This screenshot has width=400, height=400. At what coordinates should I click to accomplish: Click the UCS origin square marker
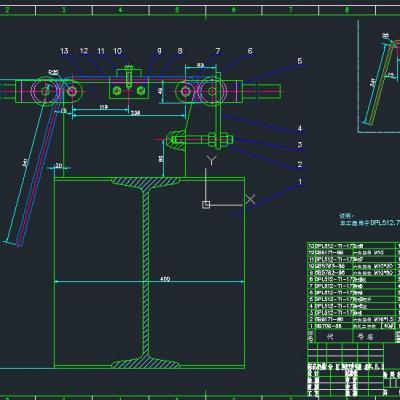pos(206,205)
